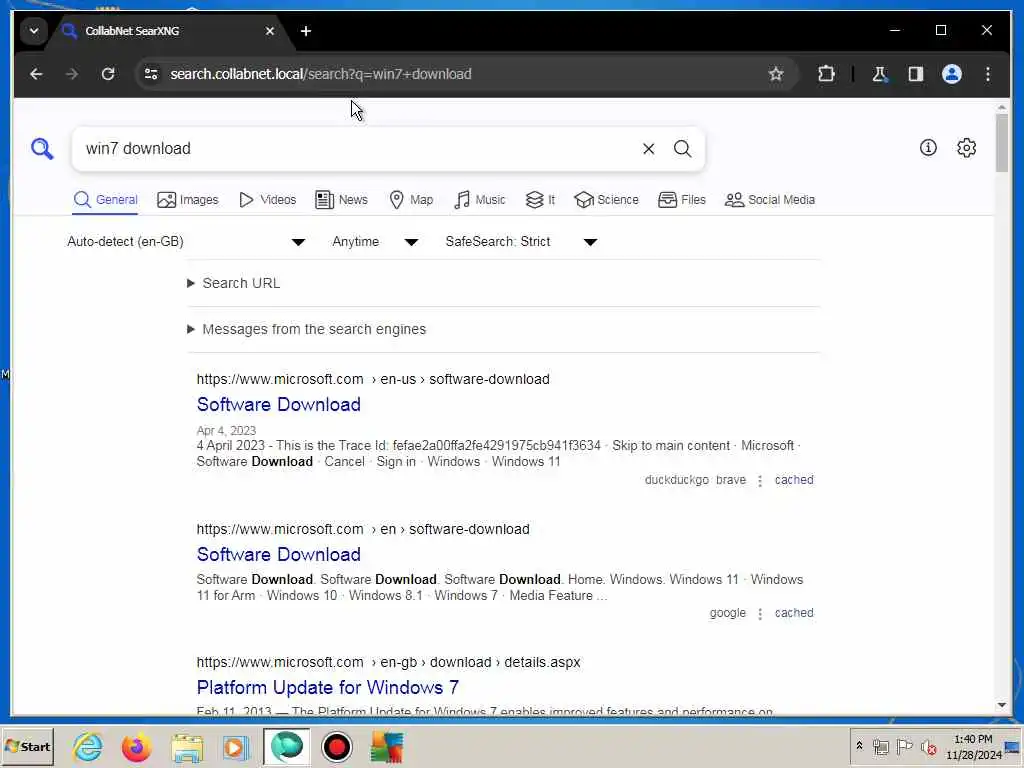Open the colorful puzzle app on taskbar
Image resolution: width=1024 pixels, height=768 pixels.
[387, 746]
